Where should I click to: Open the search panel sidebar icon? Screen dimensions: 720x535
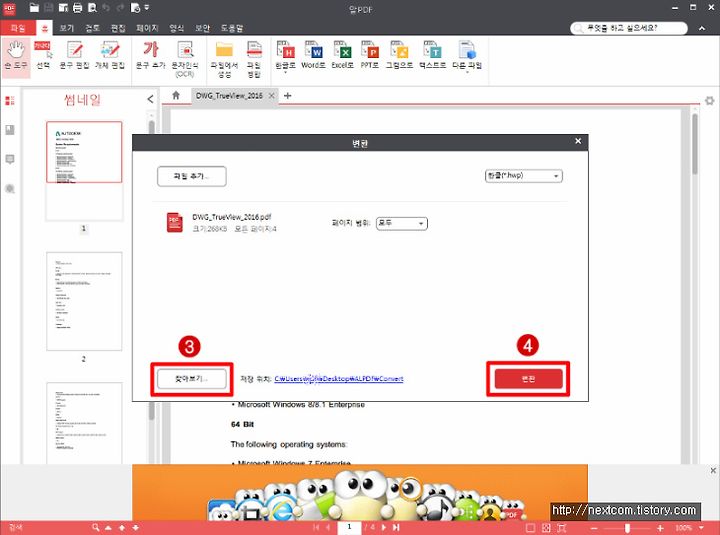(10, 189)
